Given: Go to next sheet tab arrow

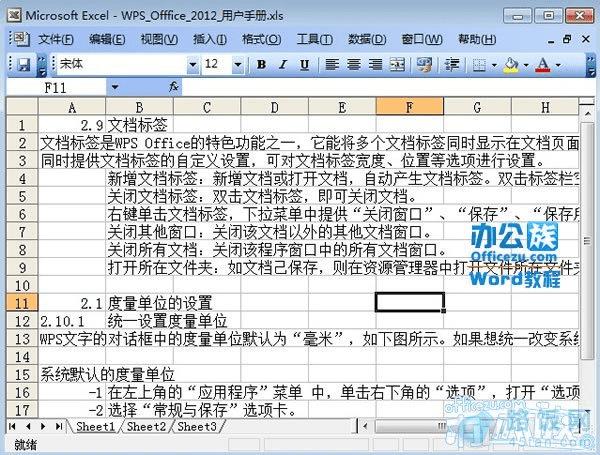Looking at the screenshot, I should click(x=43, y=426).
